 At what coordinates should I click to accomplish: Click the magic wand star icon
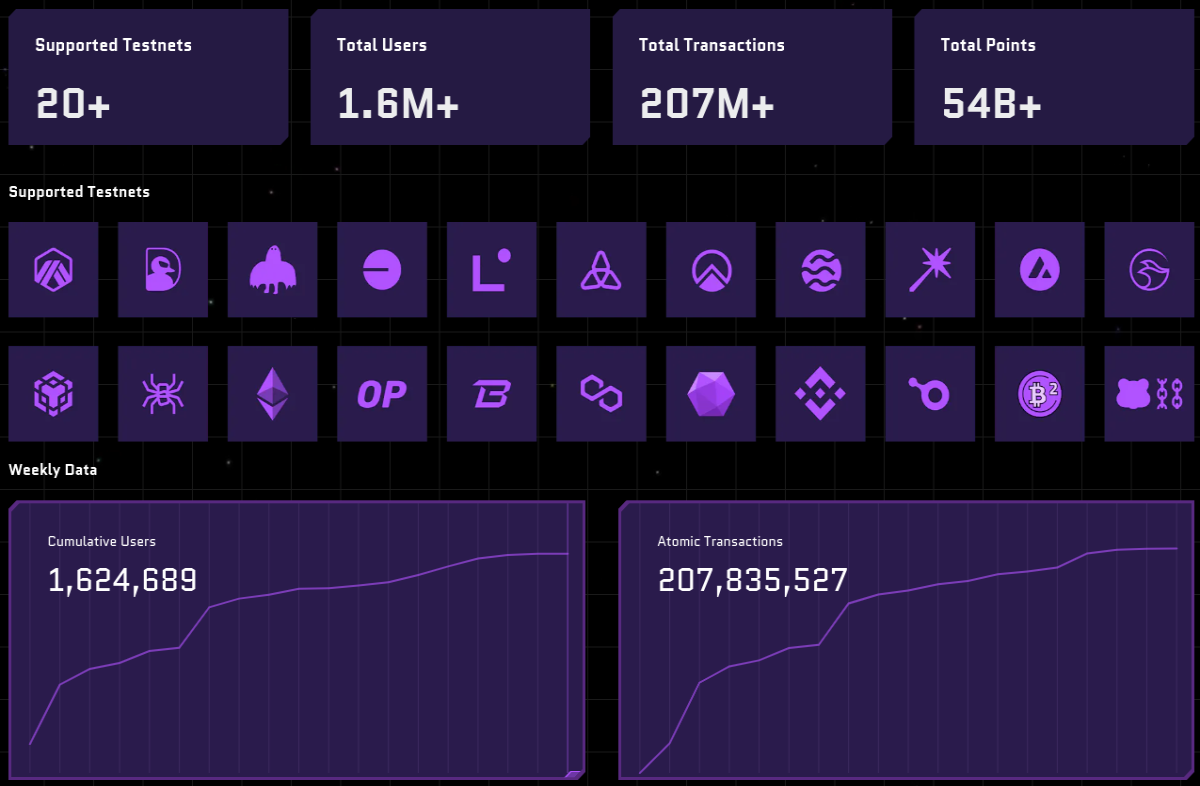coord(930,270)
